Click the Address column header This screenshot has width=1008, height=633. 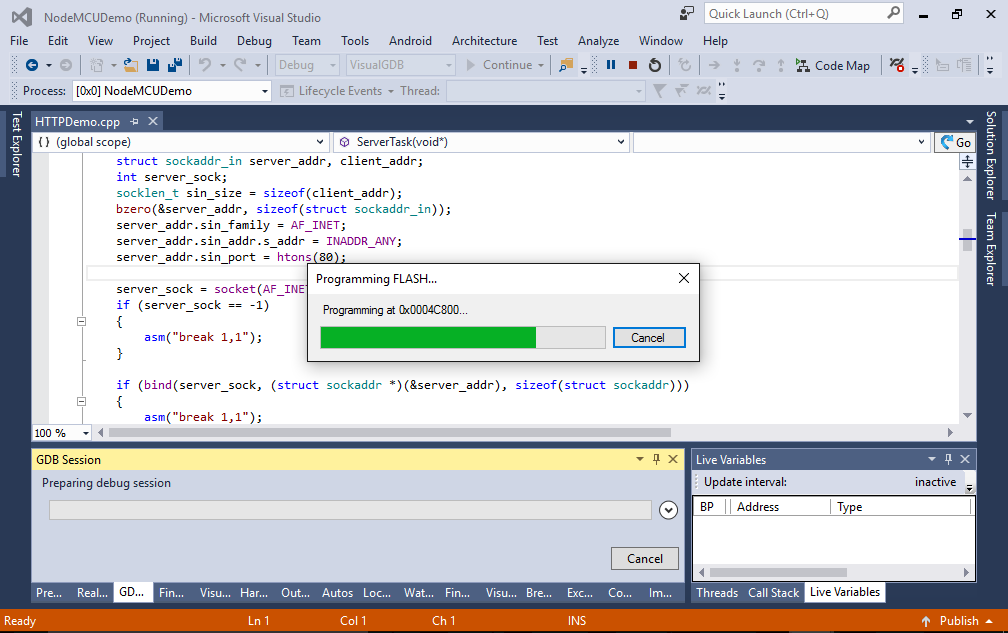(x=780, y=506)
